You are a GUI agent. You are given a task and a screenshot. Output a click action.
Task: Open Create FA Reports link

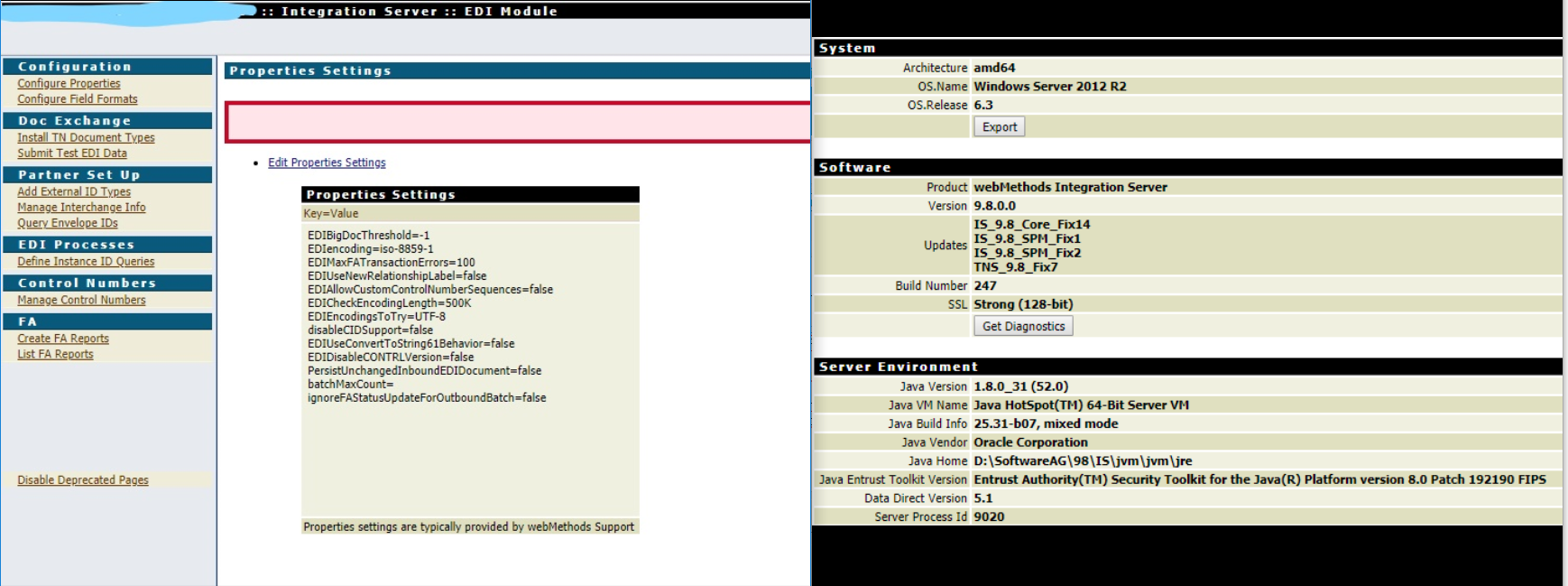[x=63, y=339]
